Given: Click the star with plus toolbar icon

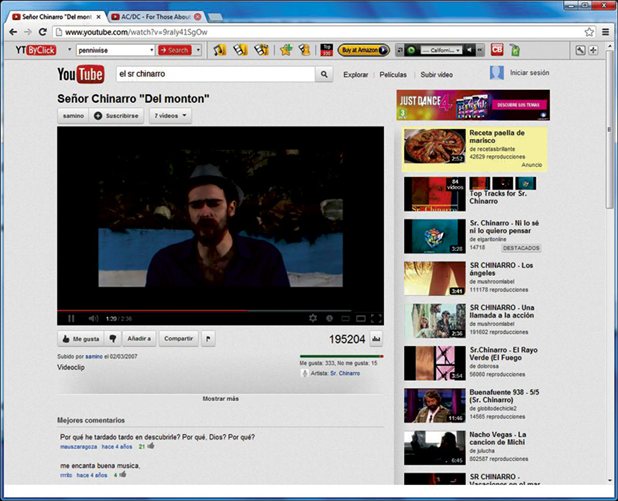Looking at the screenshot, I should (x=286, y=50).
